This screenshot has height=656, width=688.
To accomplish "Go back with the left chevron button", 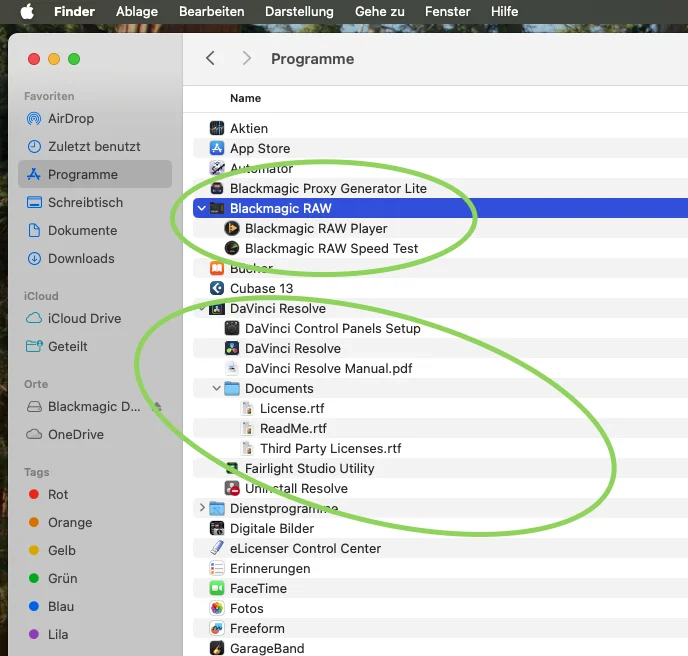I will [x=211, y=58].
